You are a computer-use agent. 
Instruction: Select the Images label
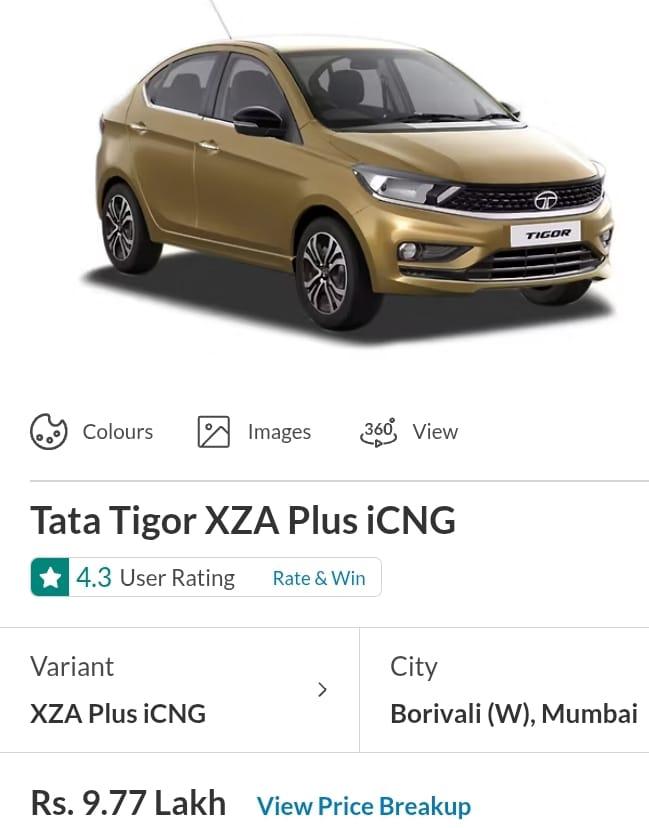point(279,432)
